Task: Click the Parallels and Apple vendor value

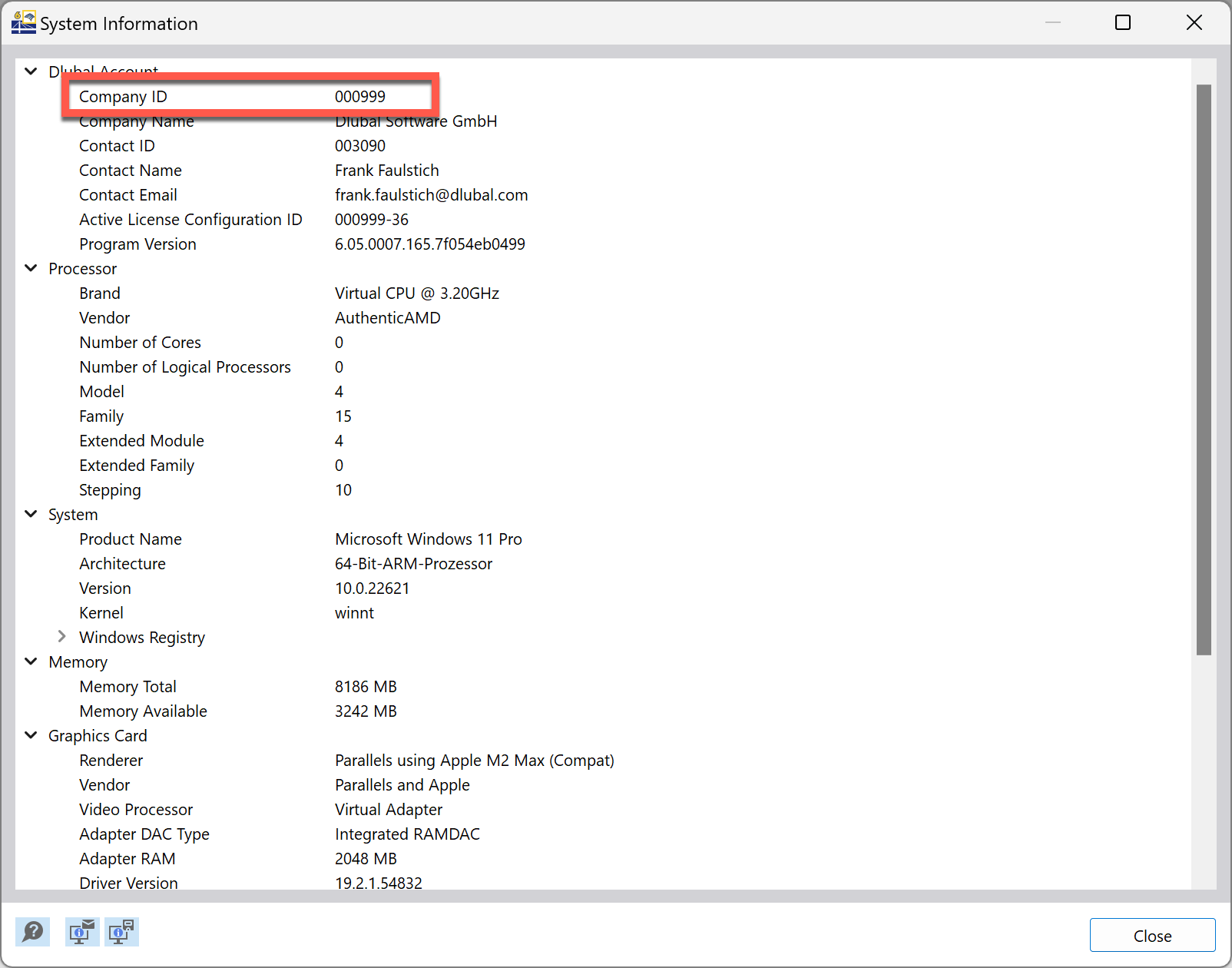Action: pos(402,785)
